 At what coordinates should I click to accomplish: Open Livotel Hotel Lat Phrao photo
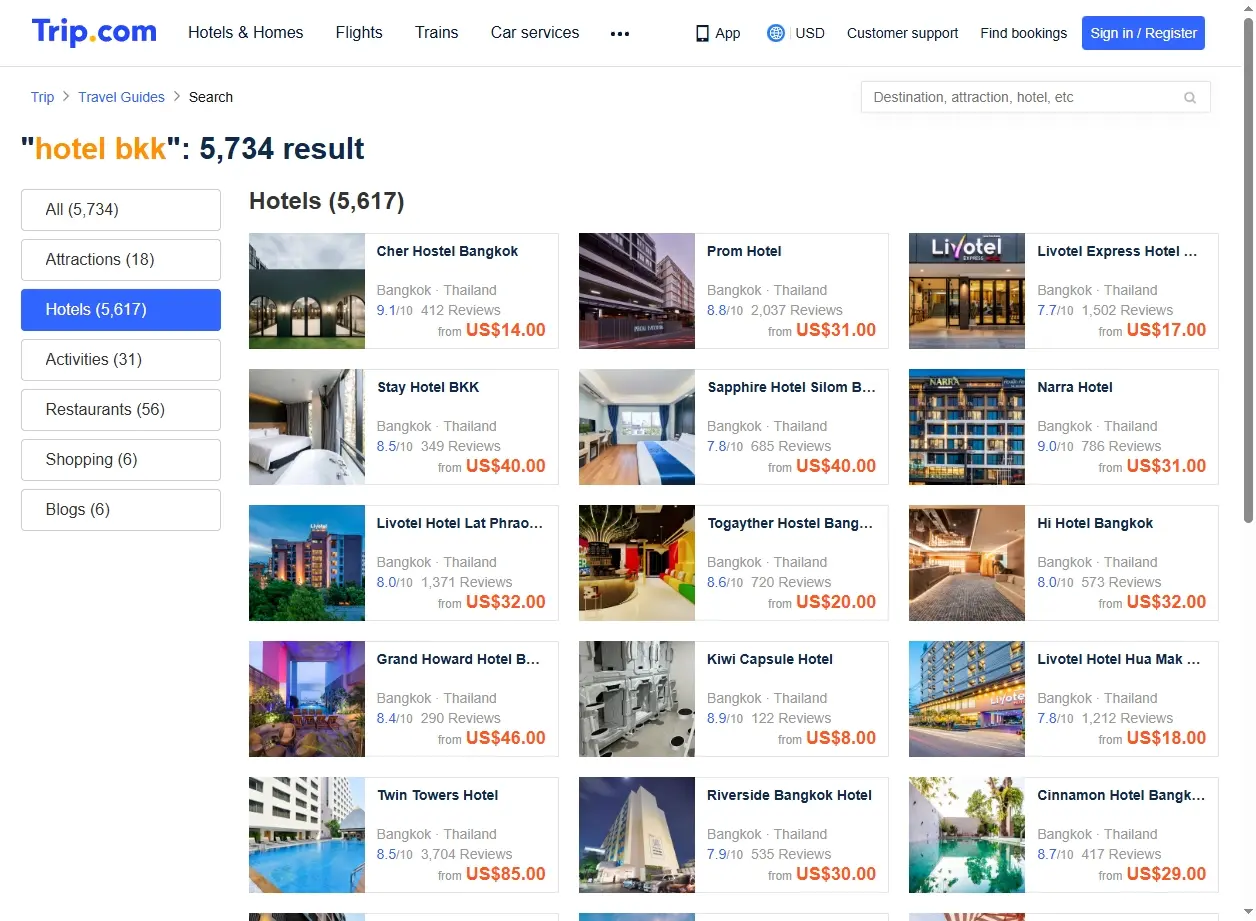[x=307, y=563]
